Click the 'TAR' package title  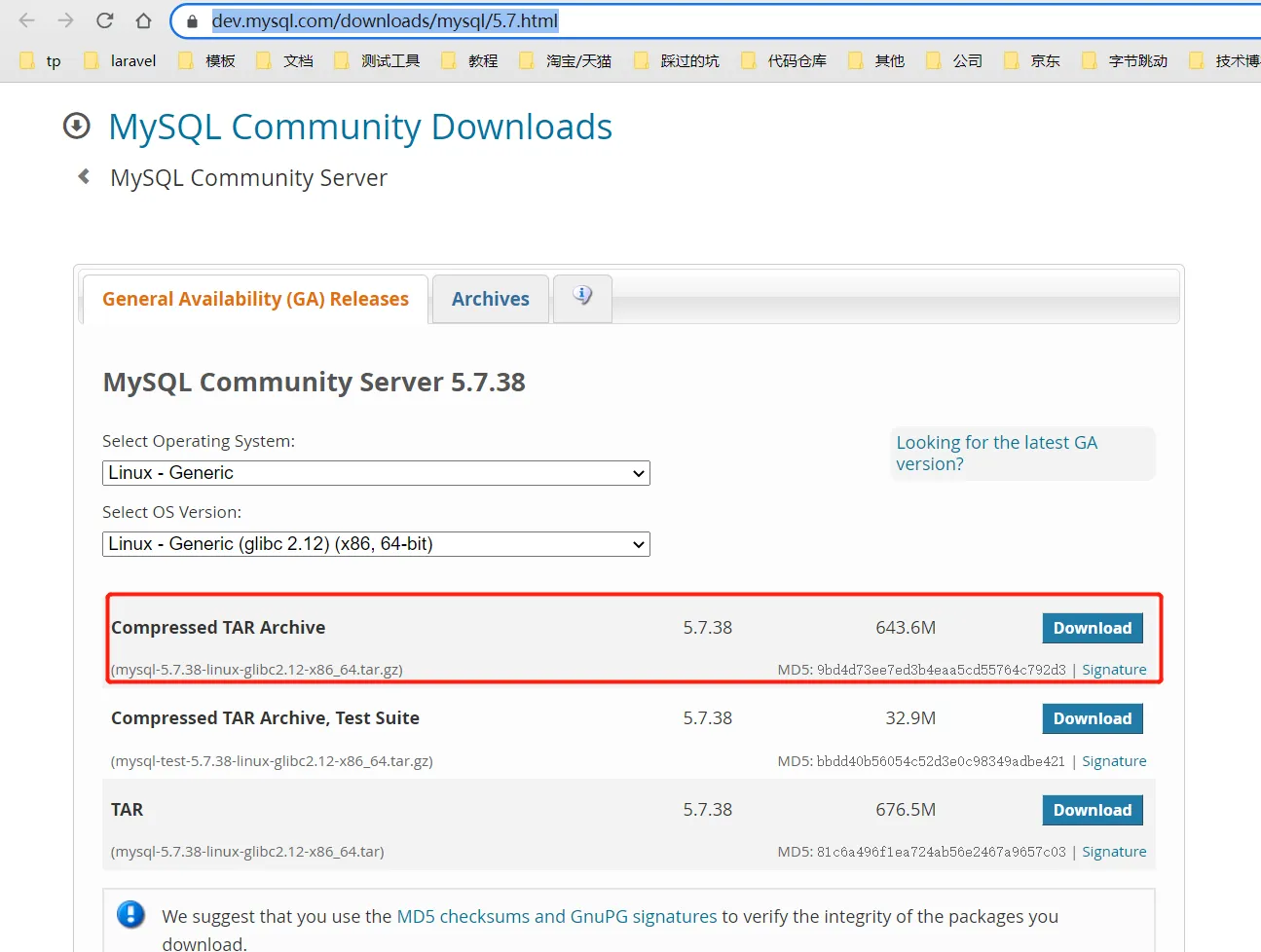(127, 810)
